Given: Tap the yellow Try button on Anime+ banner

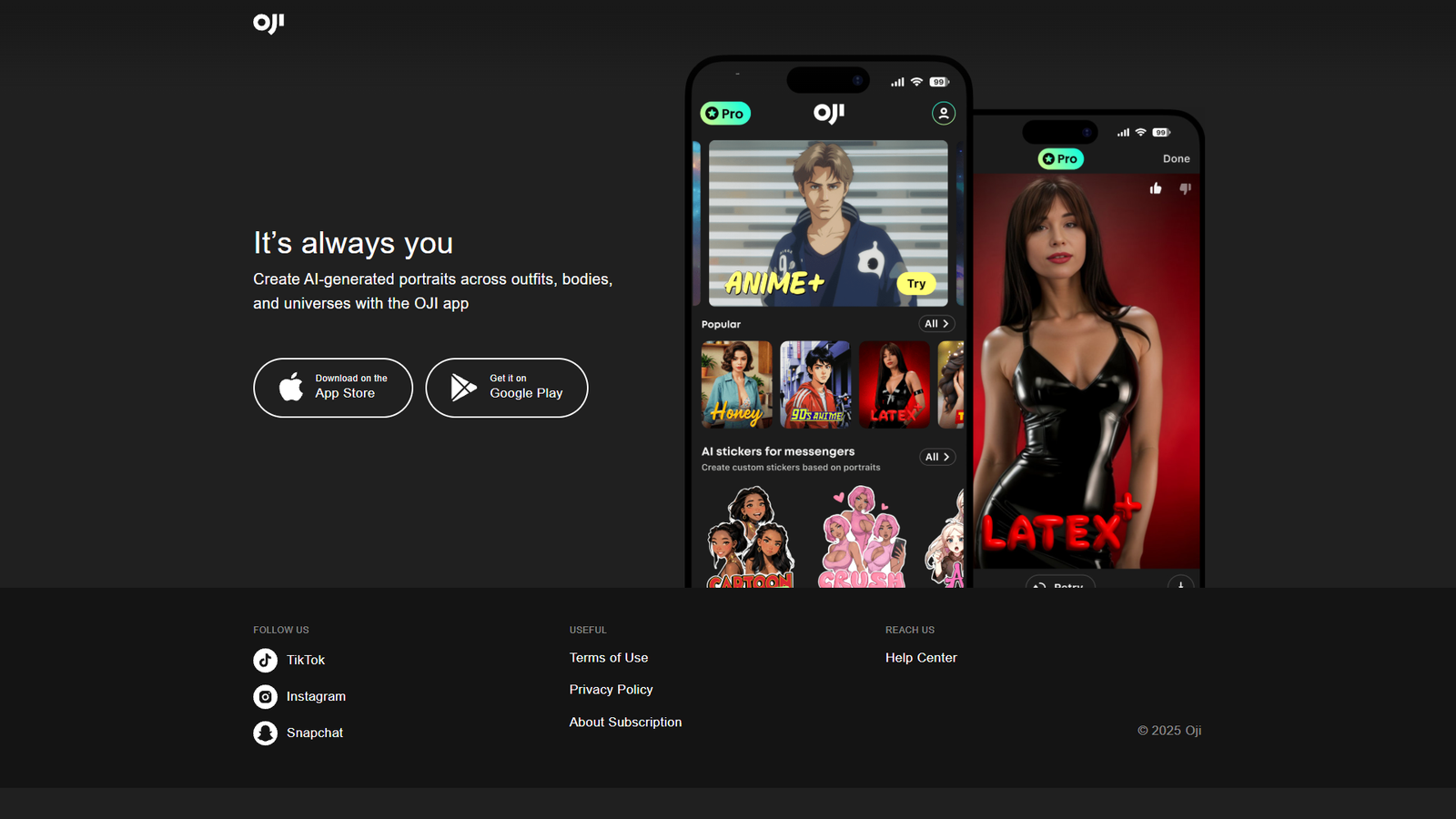Looking at the screenshot, I should pyautogui.click(x=916, y=284).
